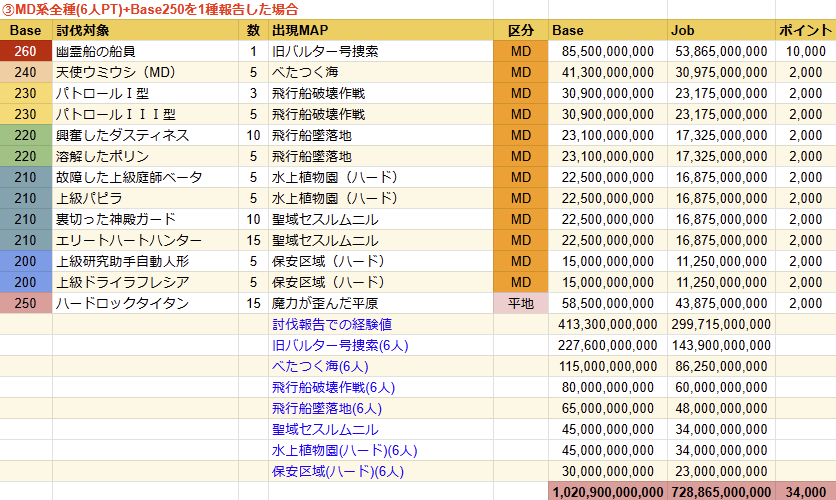Select the 数 column header
The image size is (836, 500).
click(253, 30)
